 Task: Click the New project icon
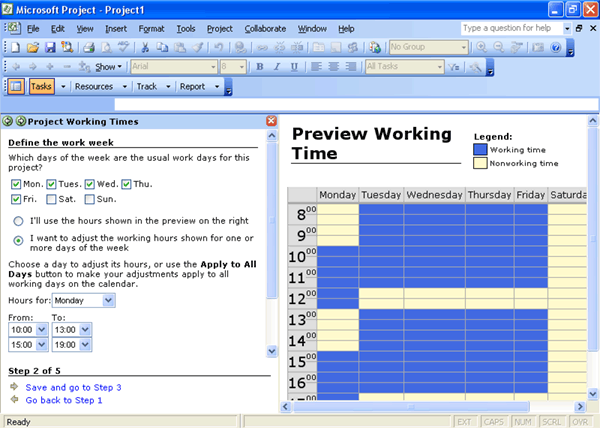tap(16, 47)
